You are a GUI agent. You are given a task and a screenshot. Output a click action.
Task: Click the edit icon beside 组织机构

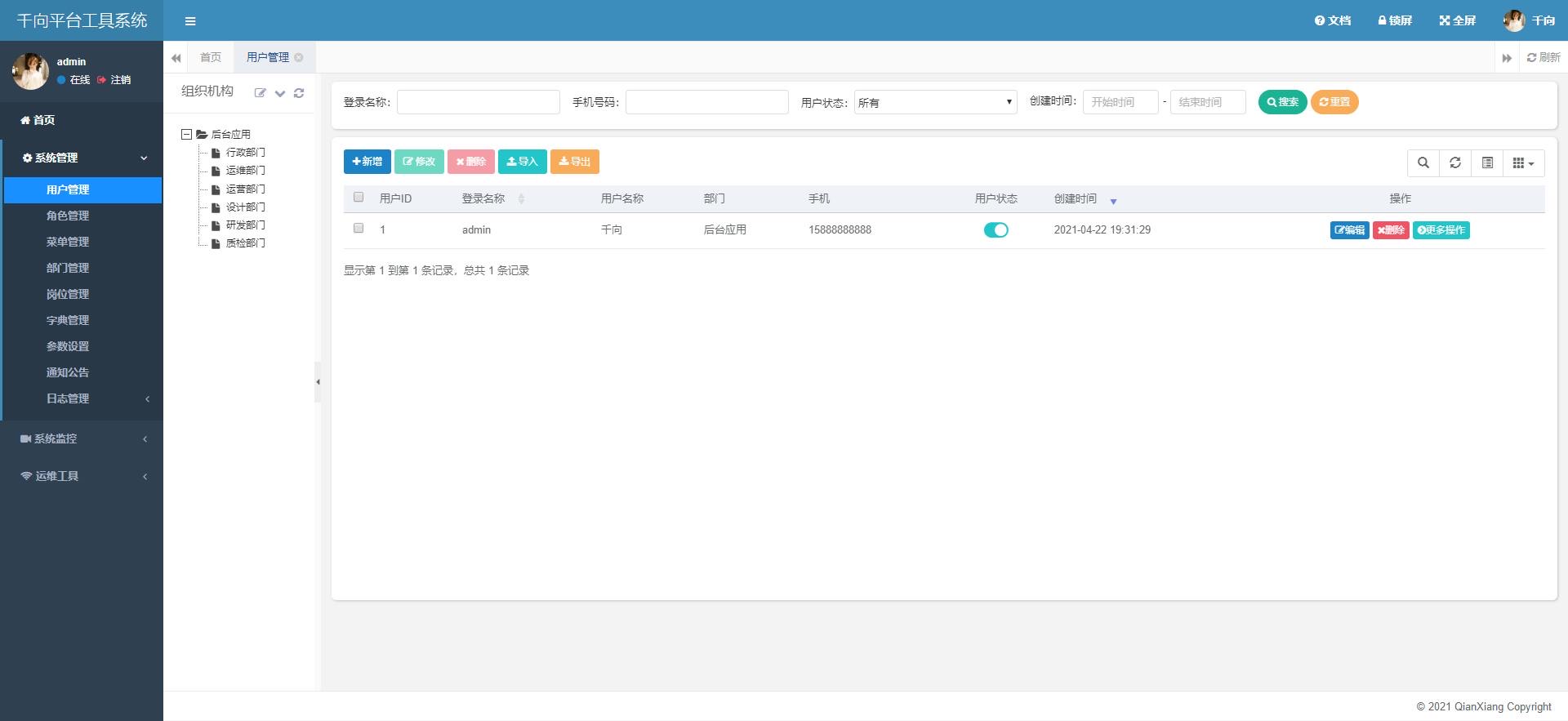(260, 93)
